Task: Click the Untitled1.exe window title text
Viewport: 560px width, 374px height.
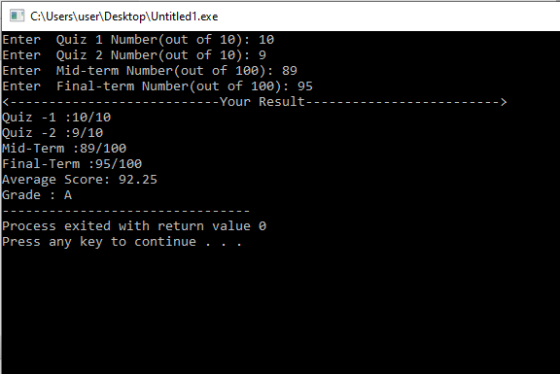Action: (x=124, y=16)
